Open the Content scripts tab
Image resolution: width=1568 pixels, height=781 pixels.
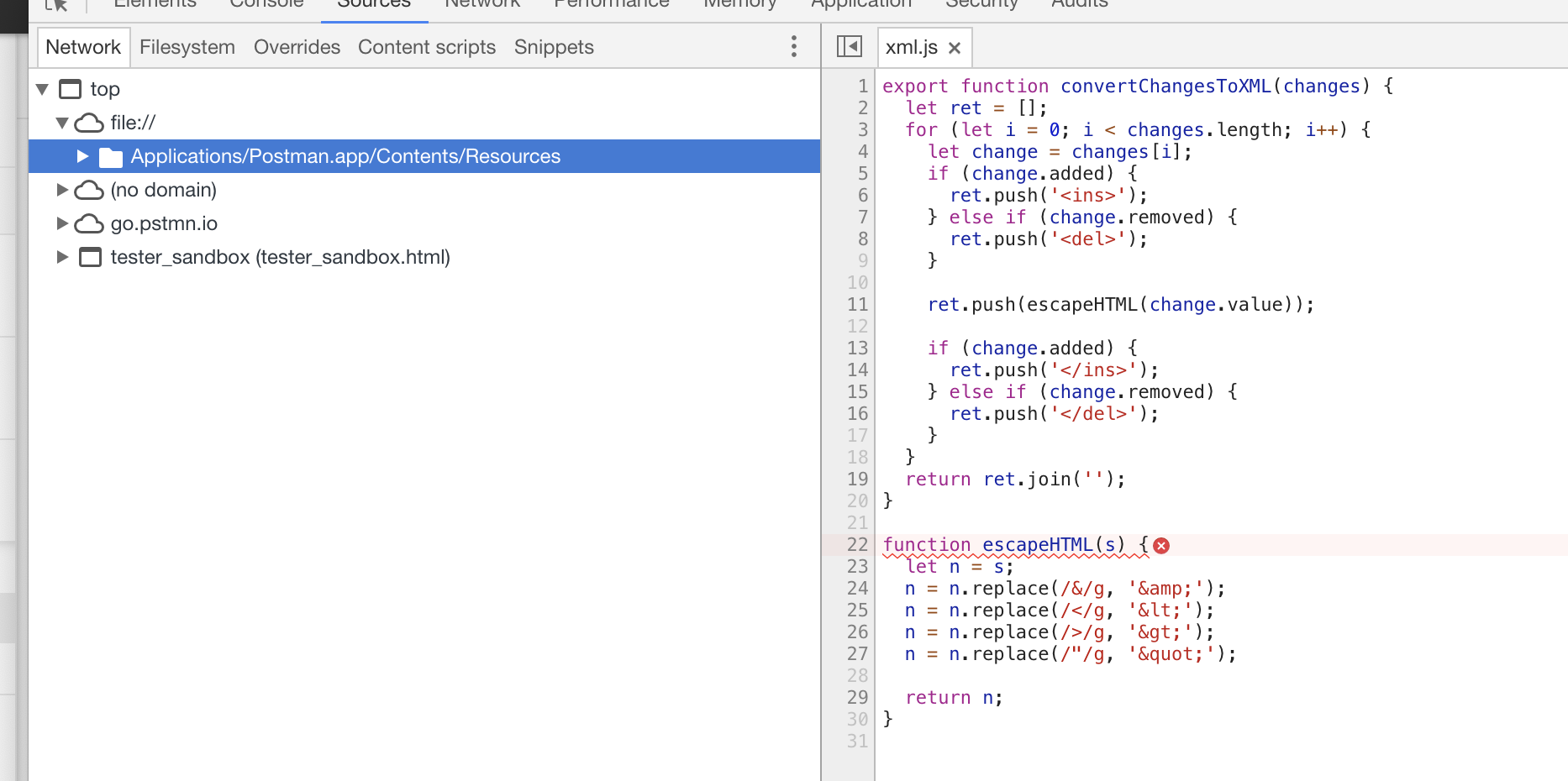(427, 47)
